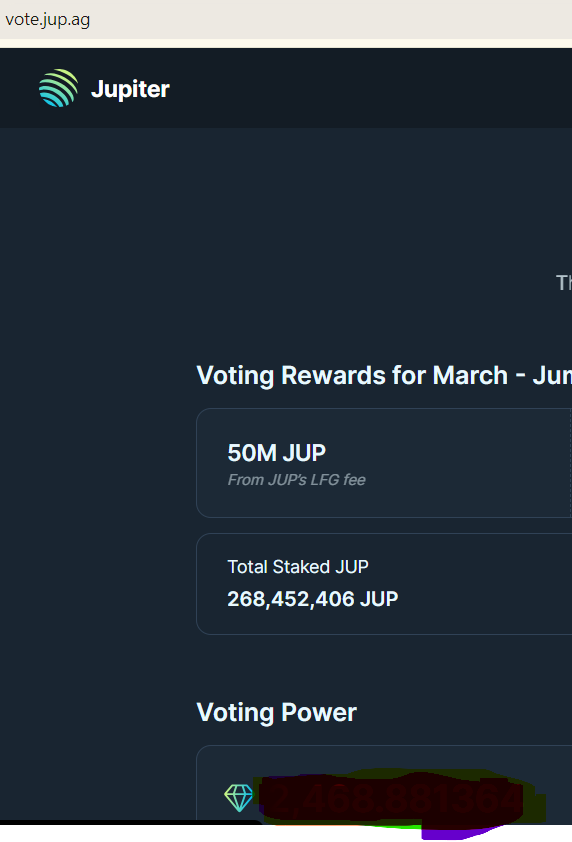Click blank space of the Total Staked card
Screen dimensions: 572x842
coord(483,584)
